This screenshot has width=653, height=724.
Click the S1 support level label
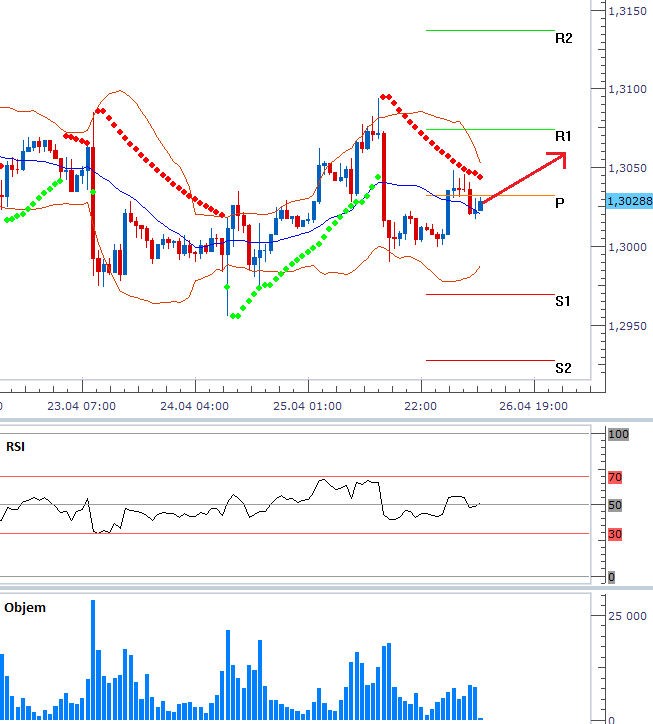pyautogui.click(x=562, y=302)
